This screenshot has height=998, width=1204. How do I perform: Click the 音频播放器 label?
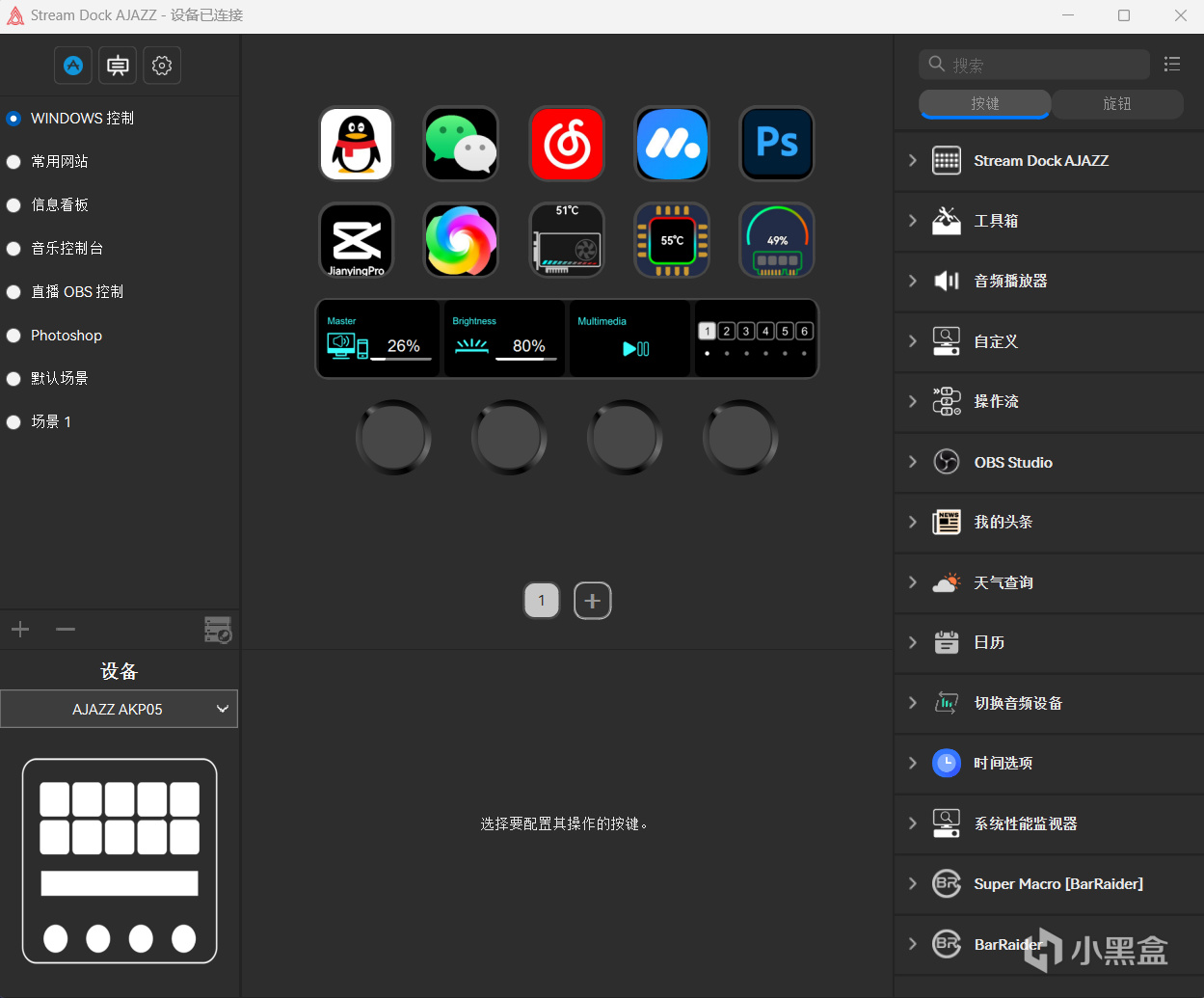pyautogui.click(x=1010, y=281)
